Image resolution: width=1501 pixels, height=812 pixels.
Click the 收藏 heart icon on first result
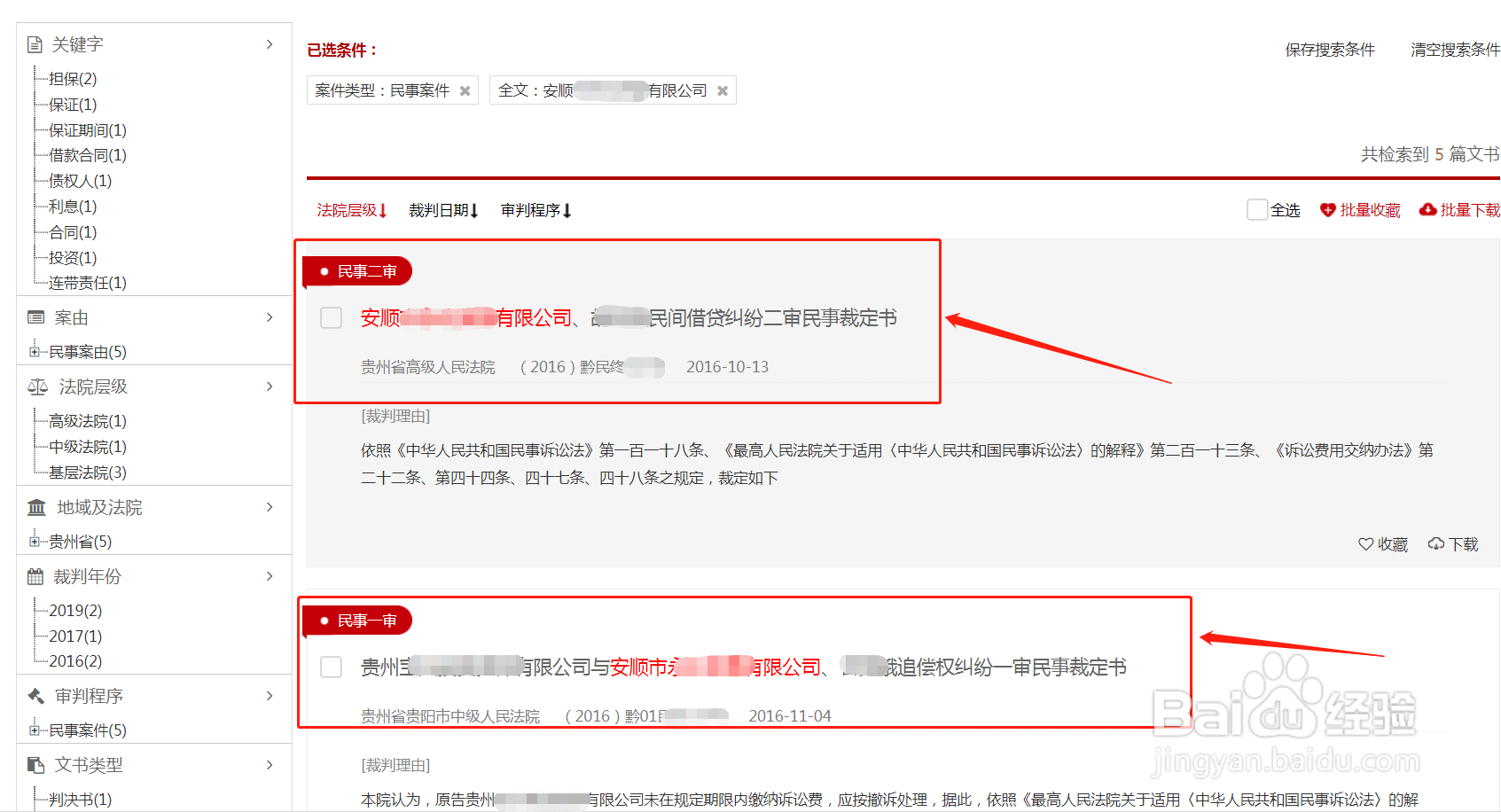pyautogui.click(x=1366, y=543)
